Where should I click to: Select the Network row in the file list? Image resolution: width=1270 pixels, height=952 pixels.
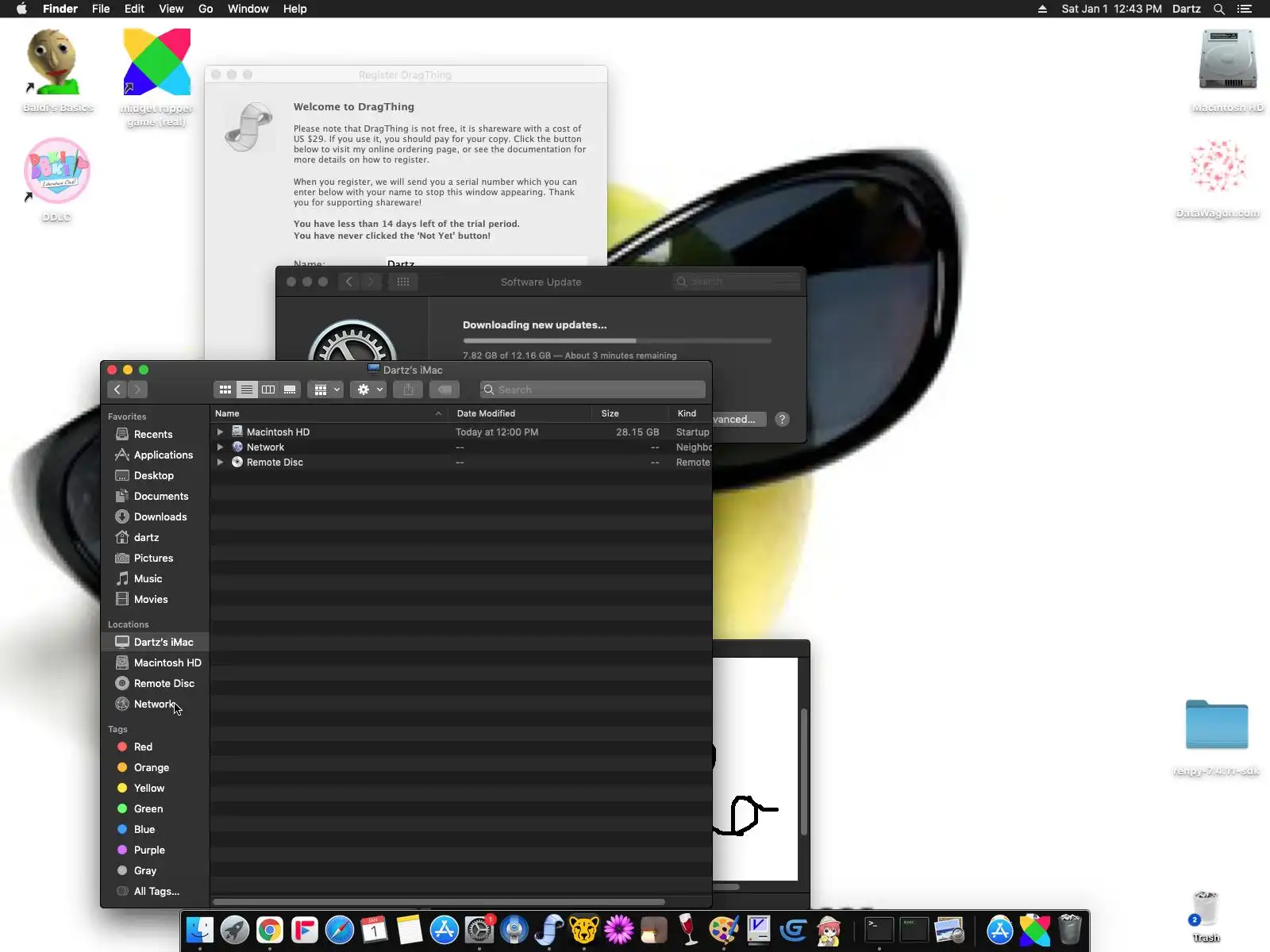[x=460, y=447]
